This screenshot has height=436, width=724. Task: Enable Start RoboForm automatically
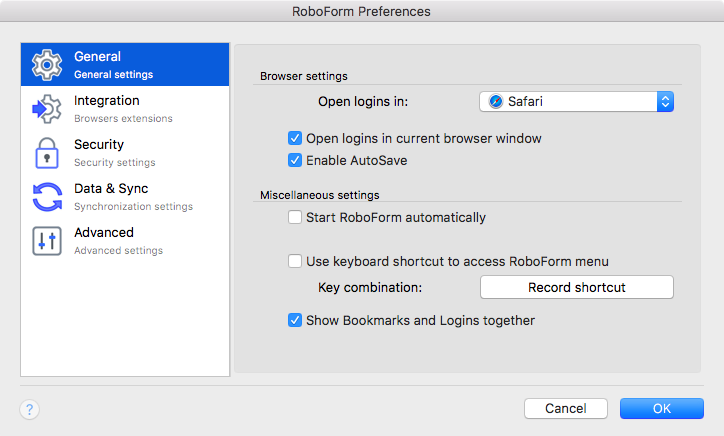[x=295, y=217]
